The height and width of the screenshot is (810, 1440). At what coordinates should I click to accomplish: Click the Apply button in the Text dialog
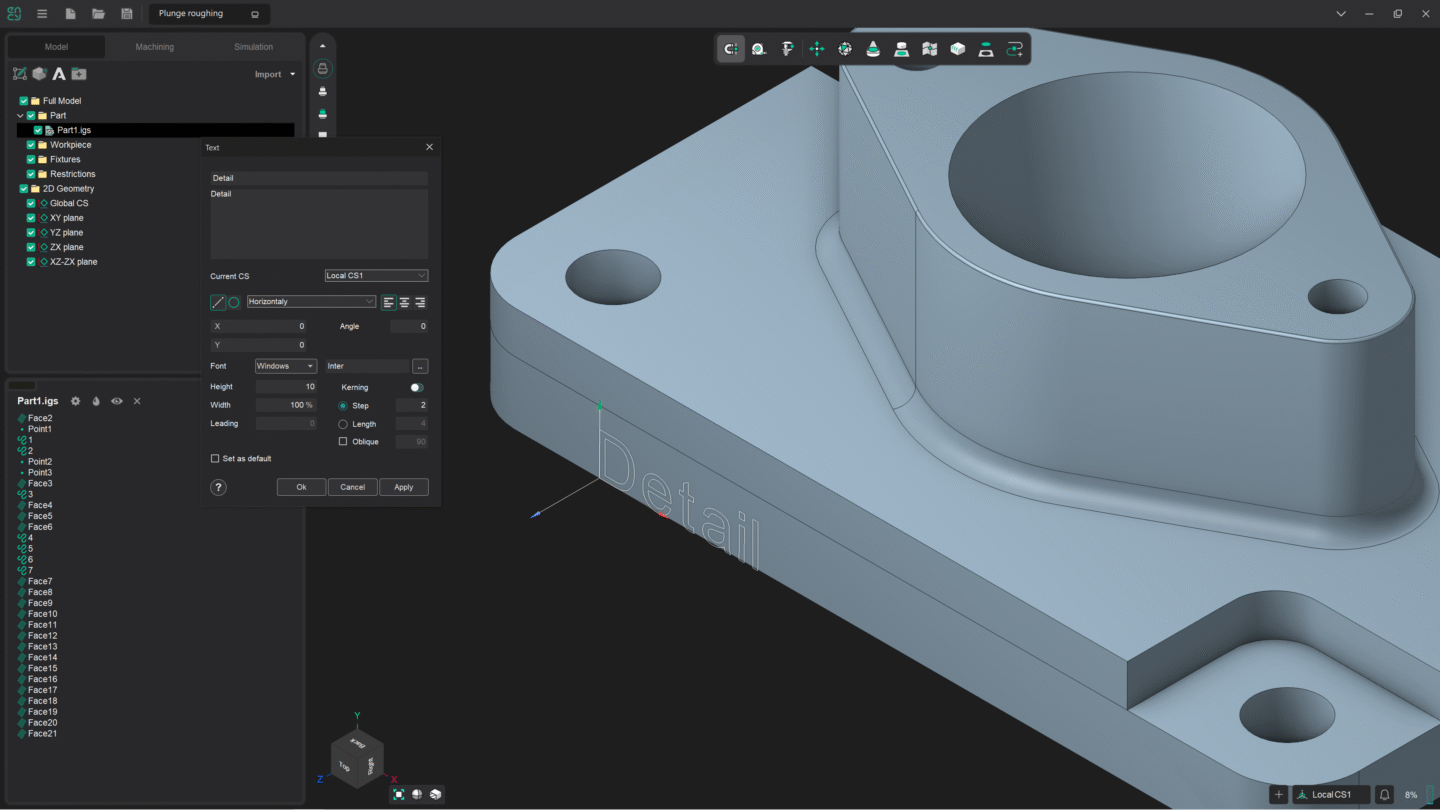click(404, 487)
